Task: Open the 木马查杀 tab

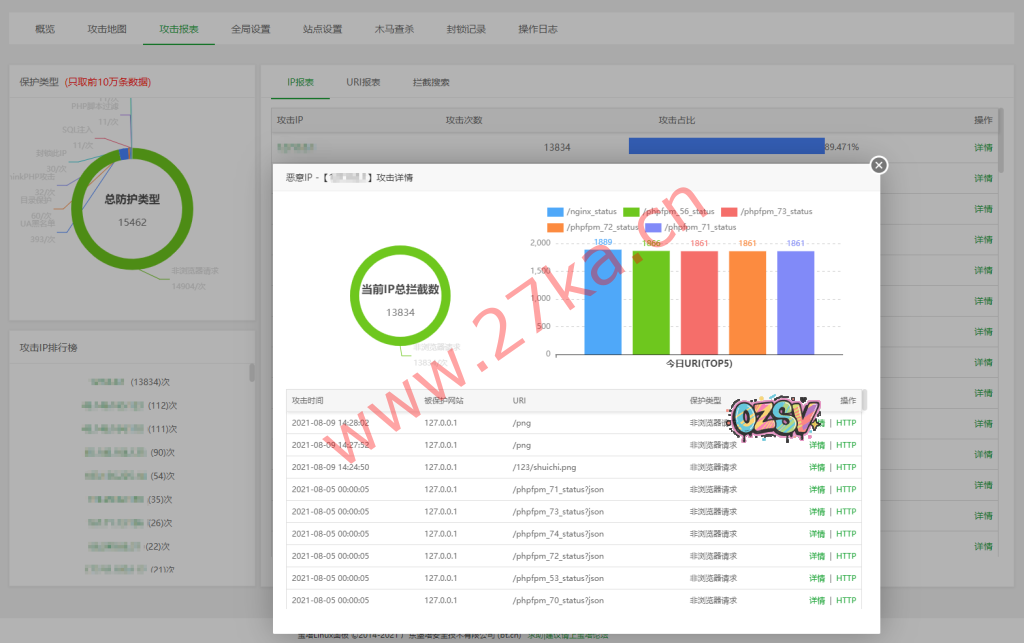Action: (x=394, y=29)
